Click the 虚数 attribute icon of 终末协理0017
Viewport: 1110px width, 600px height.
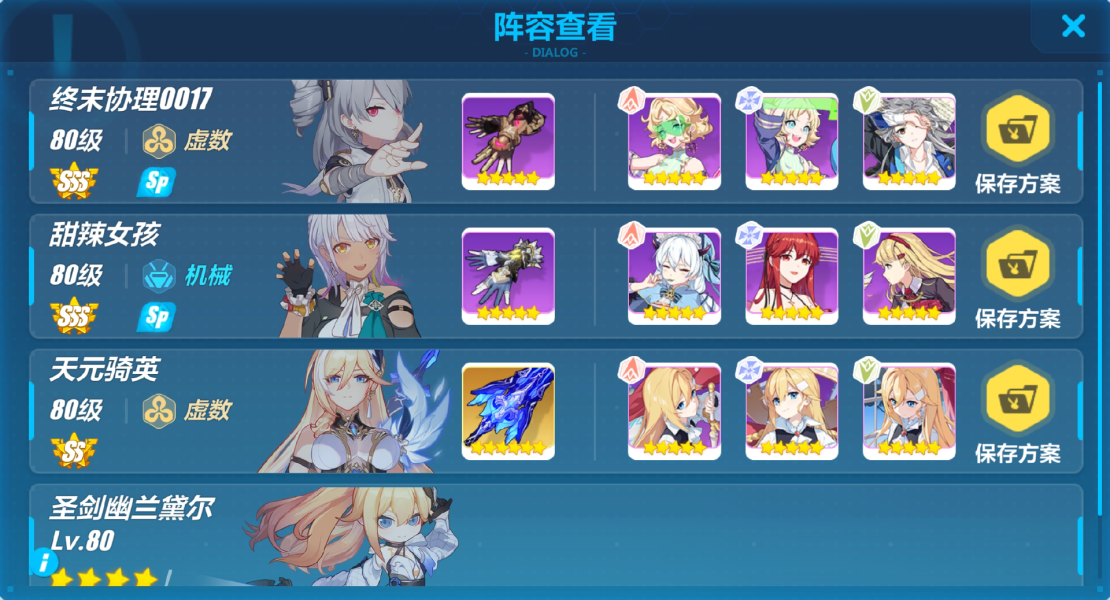(159, 141)
